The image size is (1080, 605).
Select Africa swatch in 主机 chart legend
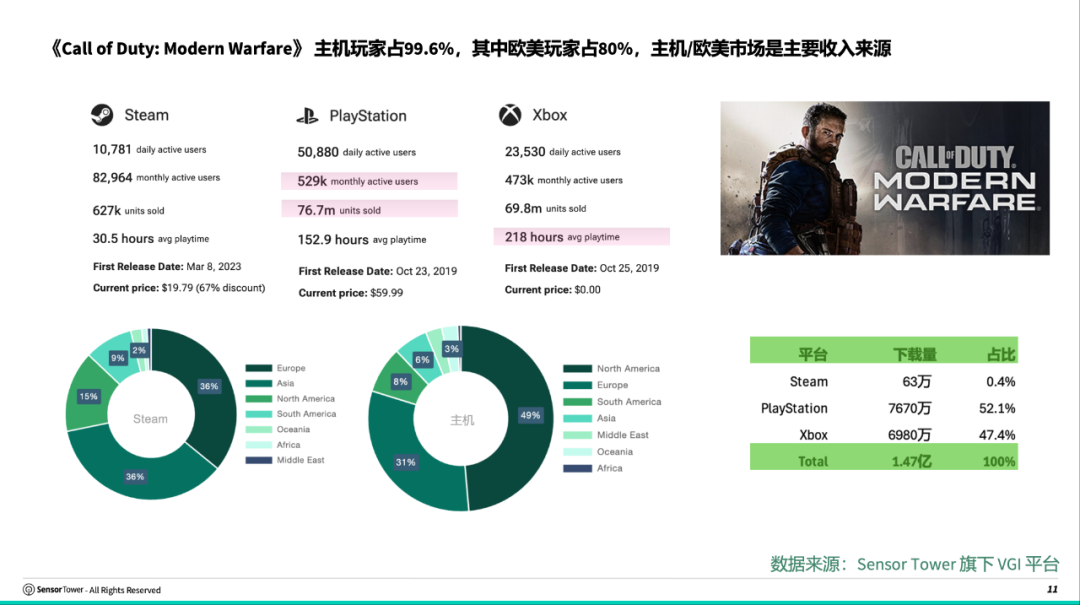coord(577,468)
